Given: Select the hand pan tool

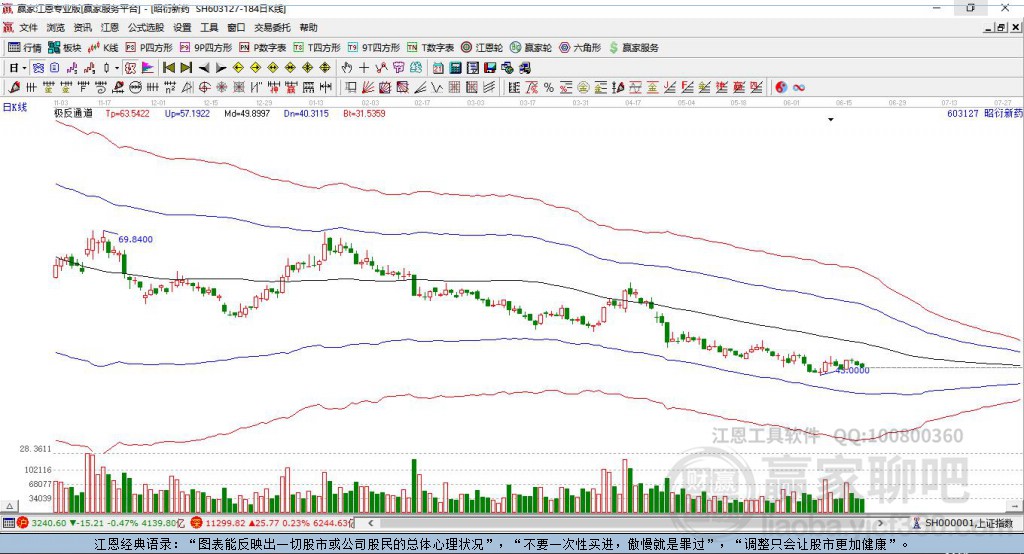Looking at the screenshot, I should pos(347,68).
